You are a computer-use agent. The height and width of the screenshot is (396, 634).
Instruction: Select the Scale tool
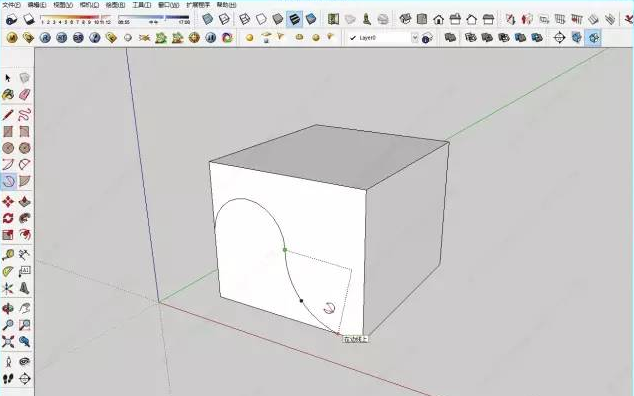click(x=8, y=235)
